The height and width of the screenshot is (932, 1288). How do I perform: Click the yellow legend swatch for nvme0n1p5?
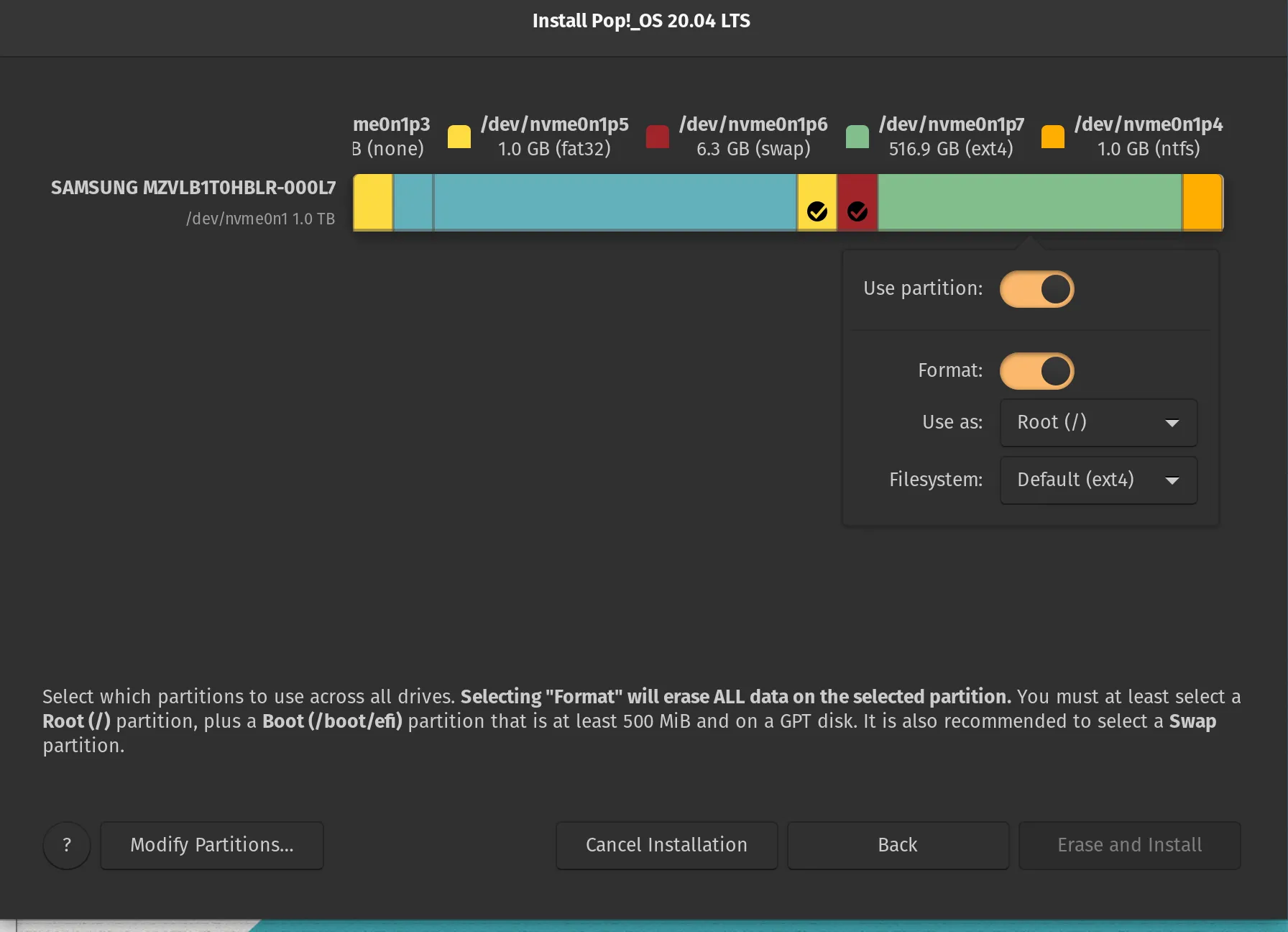click(x=459, y=137)
